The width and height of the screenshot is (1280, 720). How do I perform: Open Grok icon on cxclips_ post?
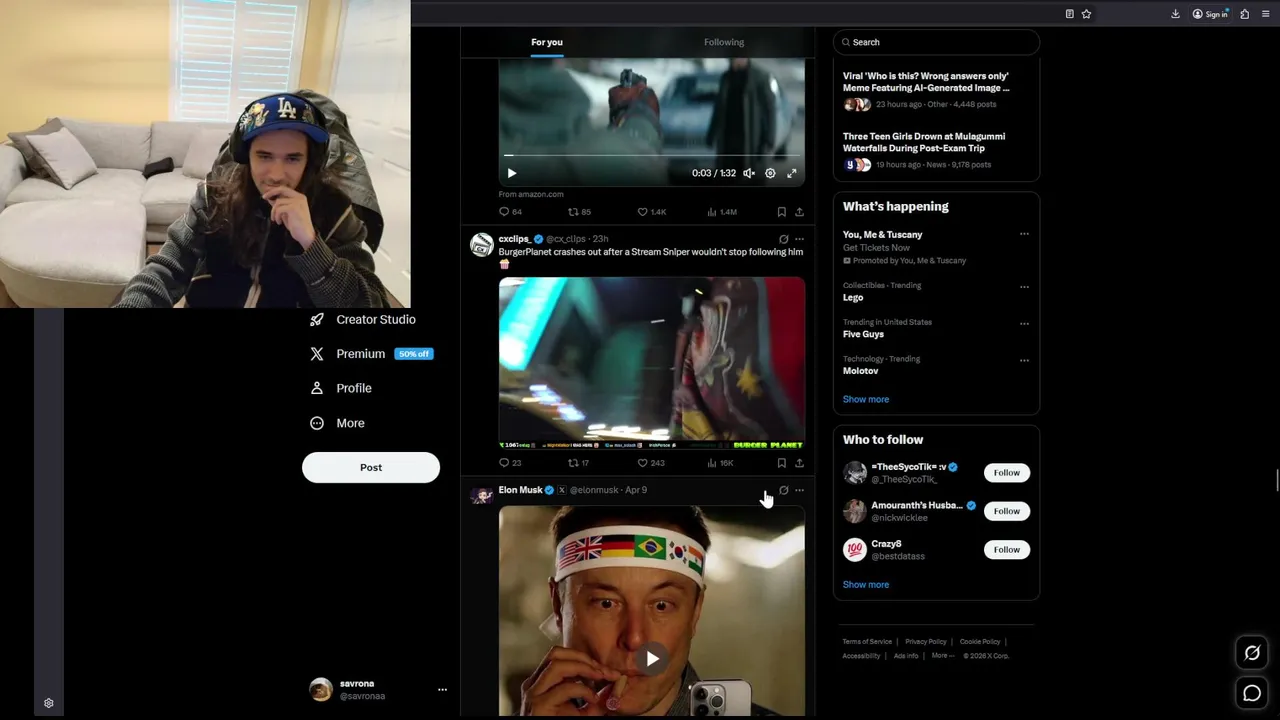coord(783,240)
